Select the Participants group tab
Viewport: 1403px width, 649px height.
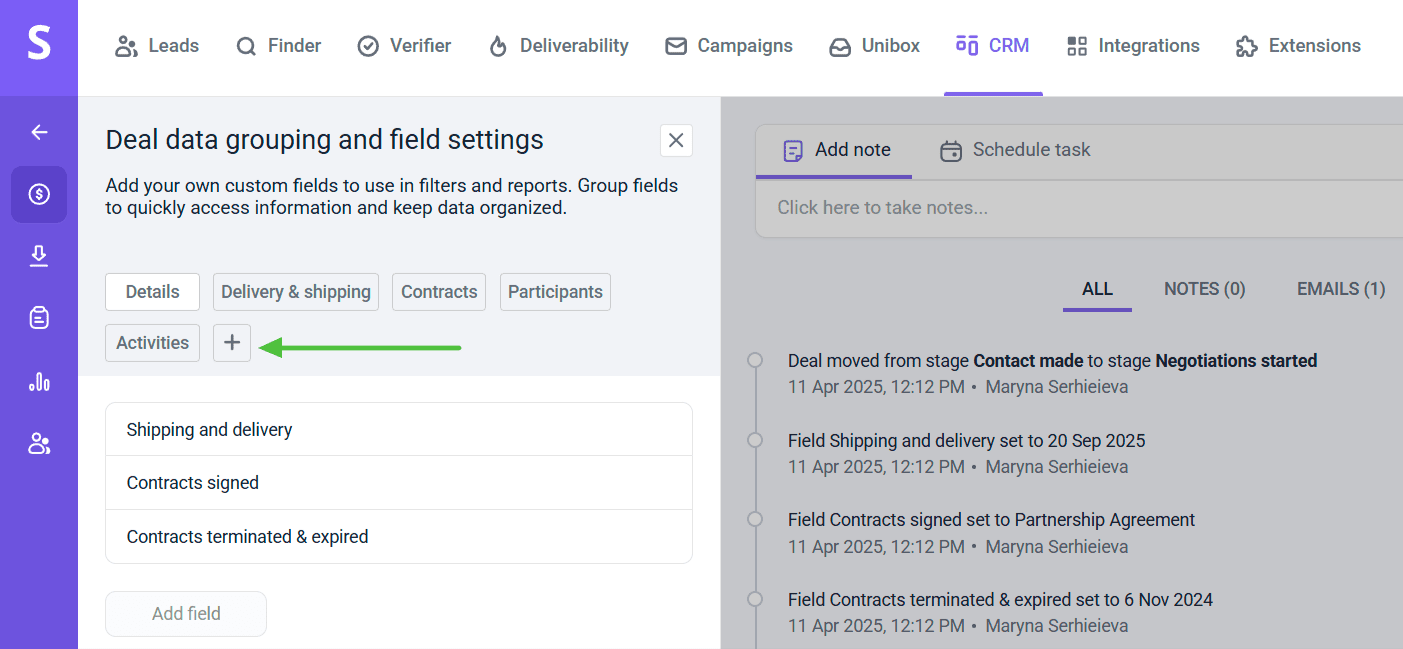click(555, 292)
